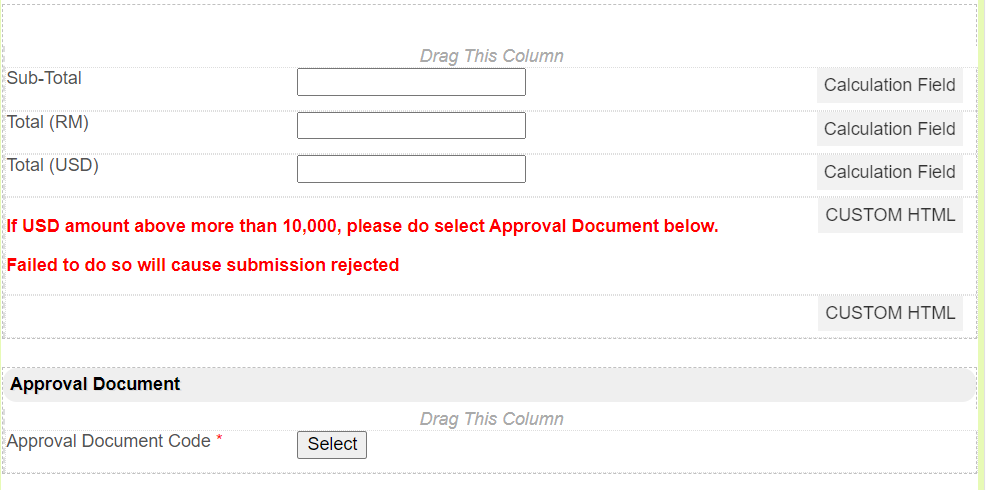Select the lower CUSTOM HTML tag in empty row

(x=890, y=313)
